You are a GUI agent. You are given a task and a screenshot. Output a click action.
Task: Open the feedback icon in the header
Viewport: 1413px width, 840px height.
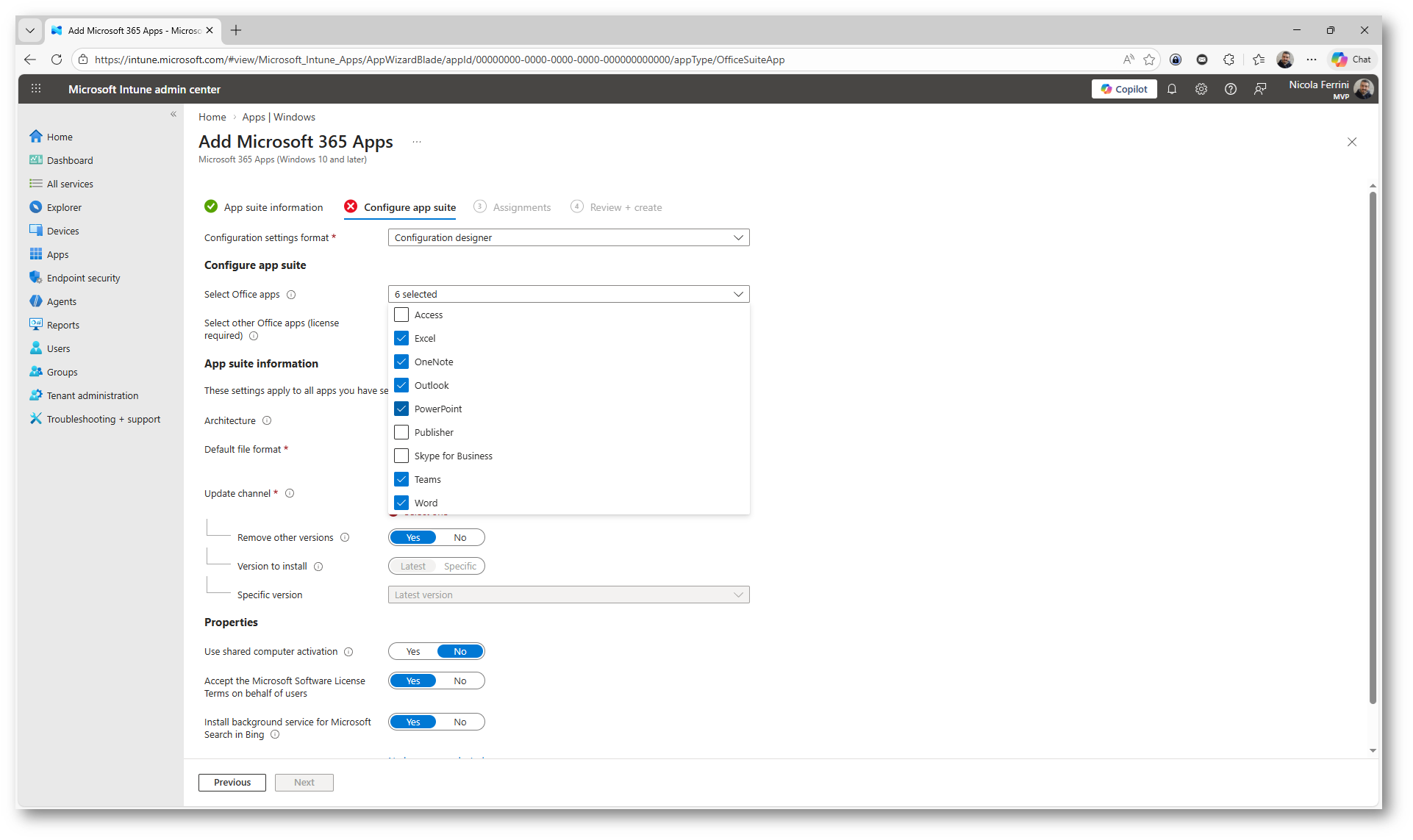1260,89
